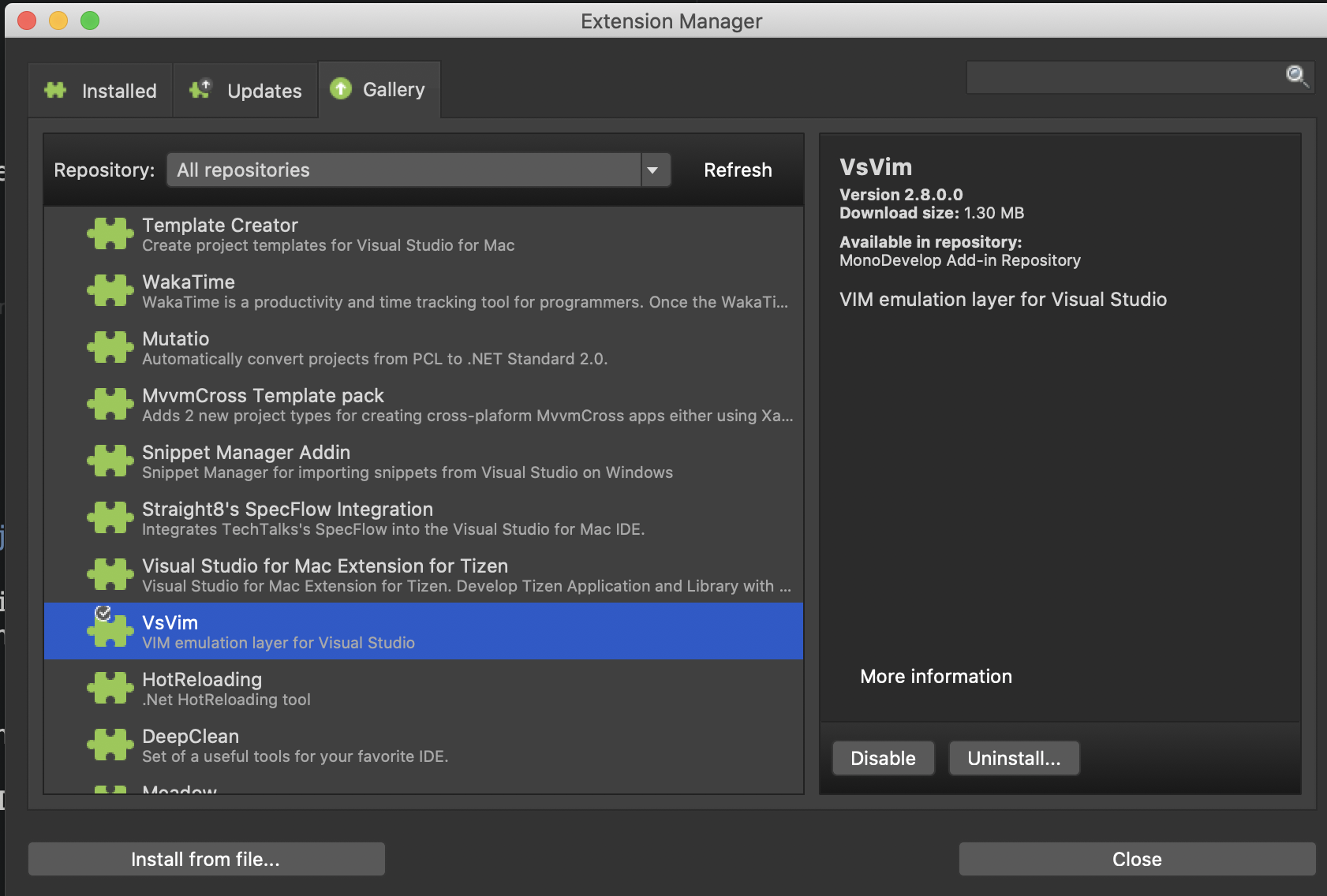This screenshot has height=896, width=1327.
Task: Click '.Net HotReloading tool' description
Action: (x=226, y=700)
